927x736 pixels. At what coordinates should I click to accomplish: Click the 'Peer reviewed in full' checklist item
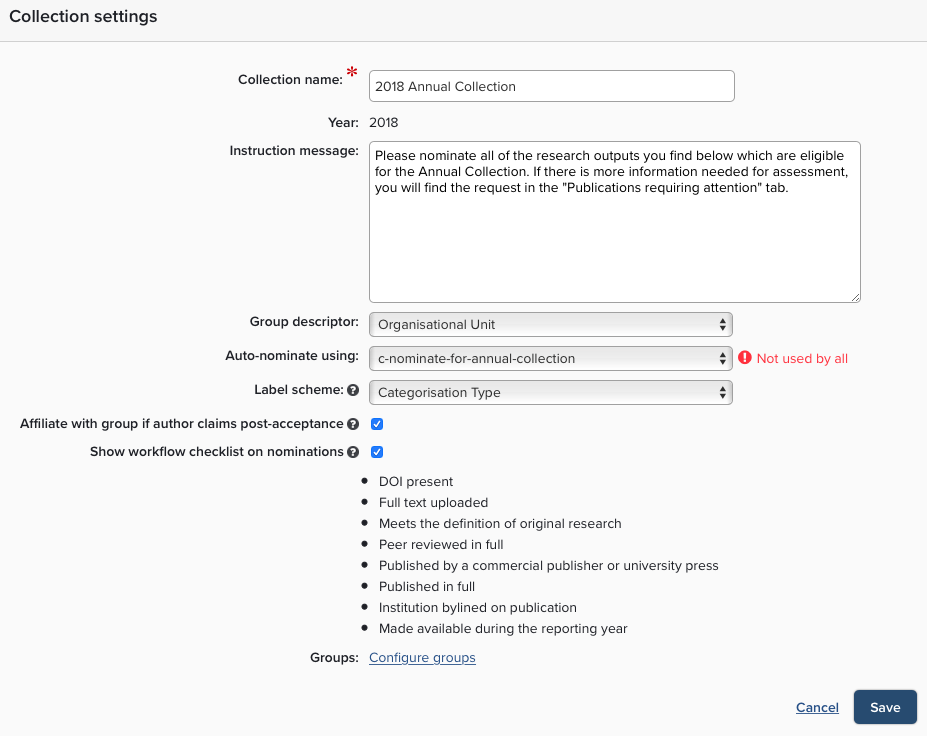click(441, 544)
